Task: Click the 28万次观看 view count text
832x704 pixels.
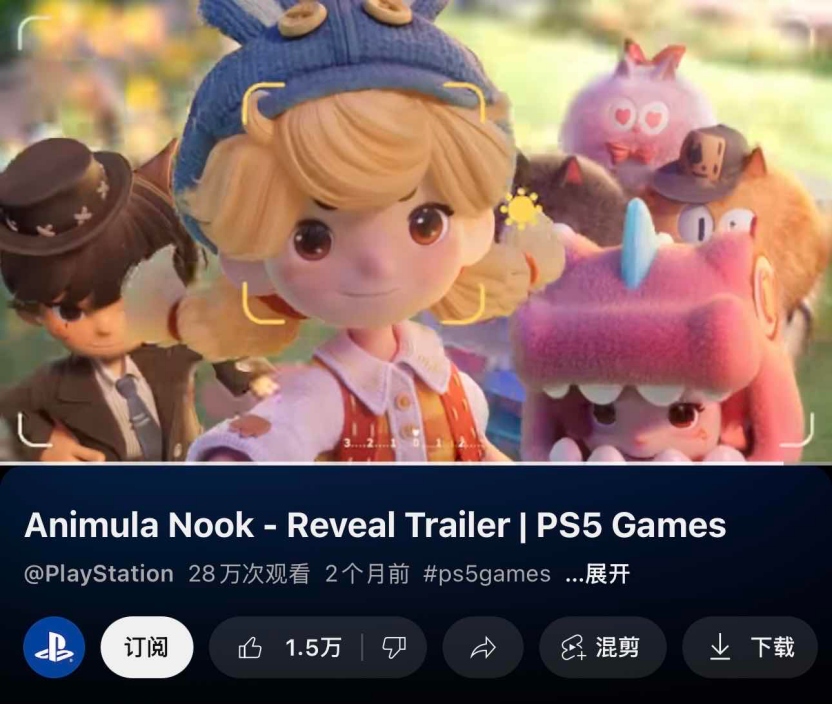Action: coord(249,574)
